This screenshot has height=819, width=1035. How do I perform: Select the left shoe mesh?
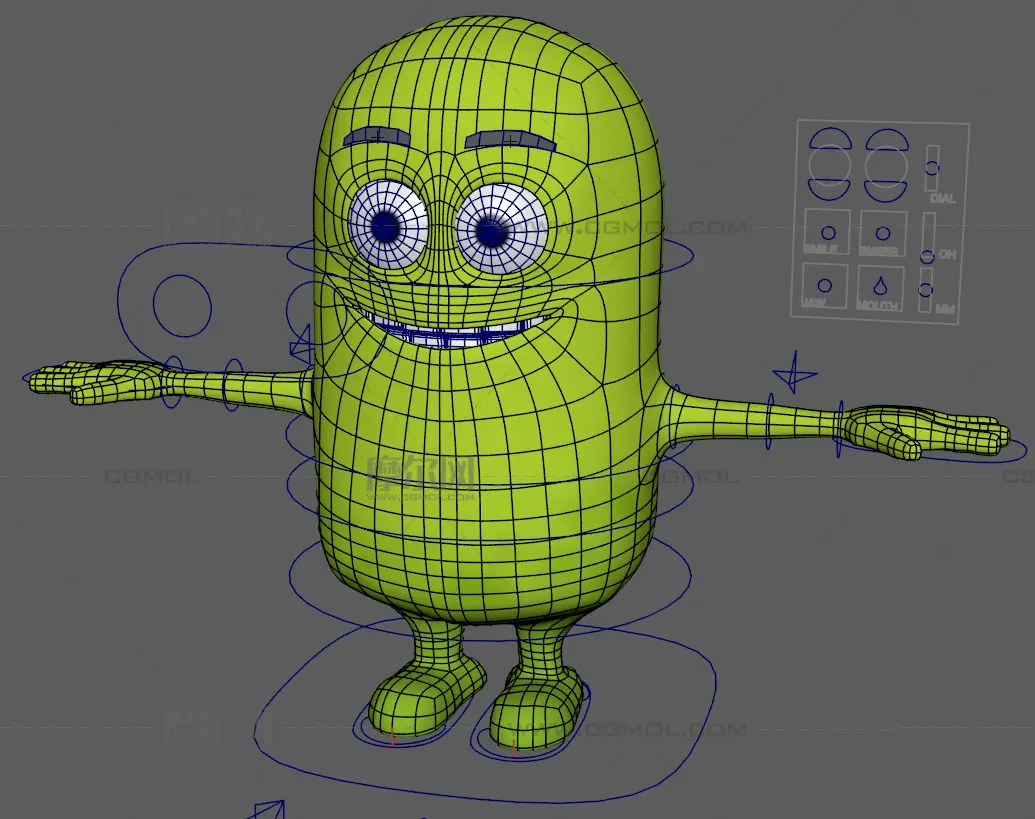pos(427,695)
